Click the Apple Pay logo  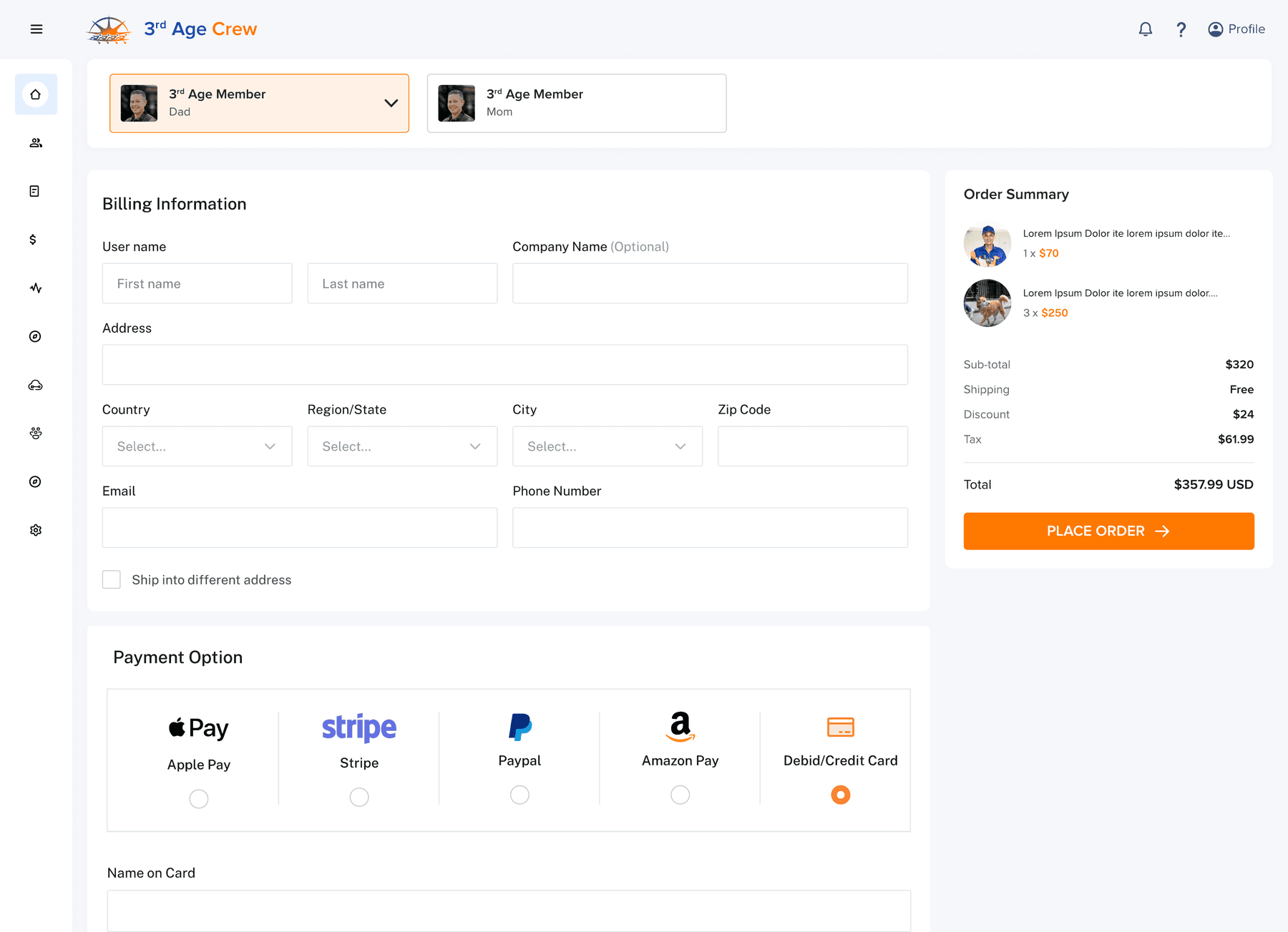[x=199, y=728]
